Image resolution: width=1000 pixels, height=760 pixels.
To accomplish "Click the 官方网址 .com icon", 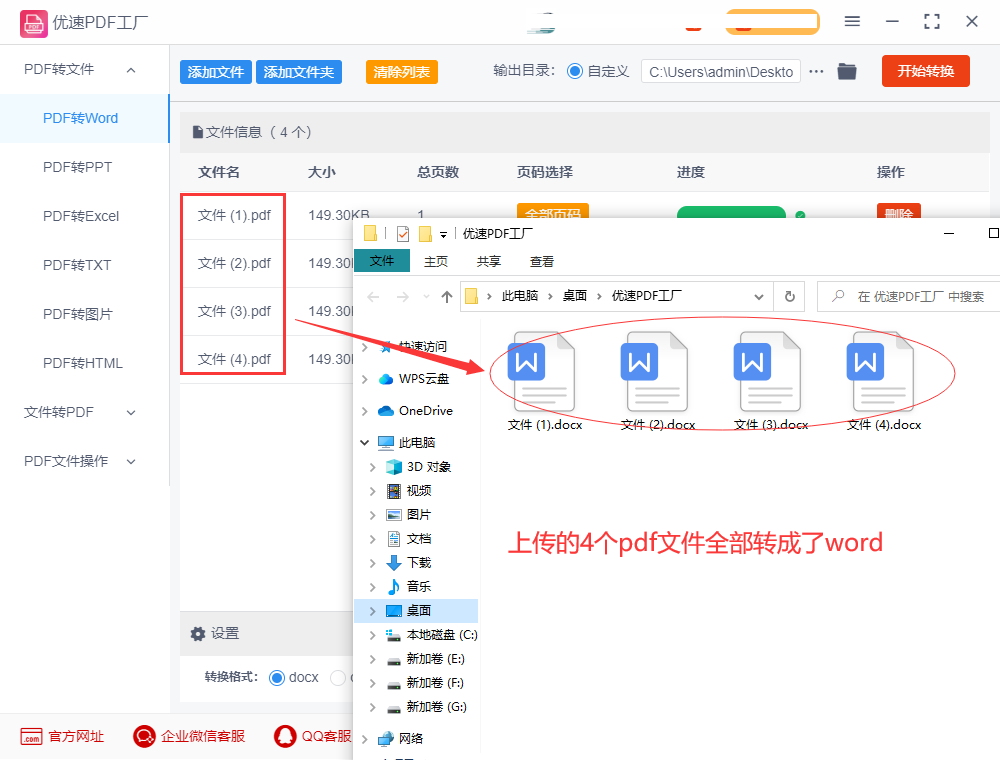I will coord(31,736).
